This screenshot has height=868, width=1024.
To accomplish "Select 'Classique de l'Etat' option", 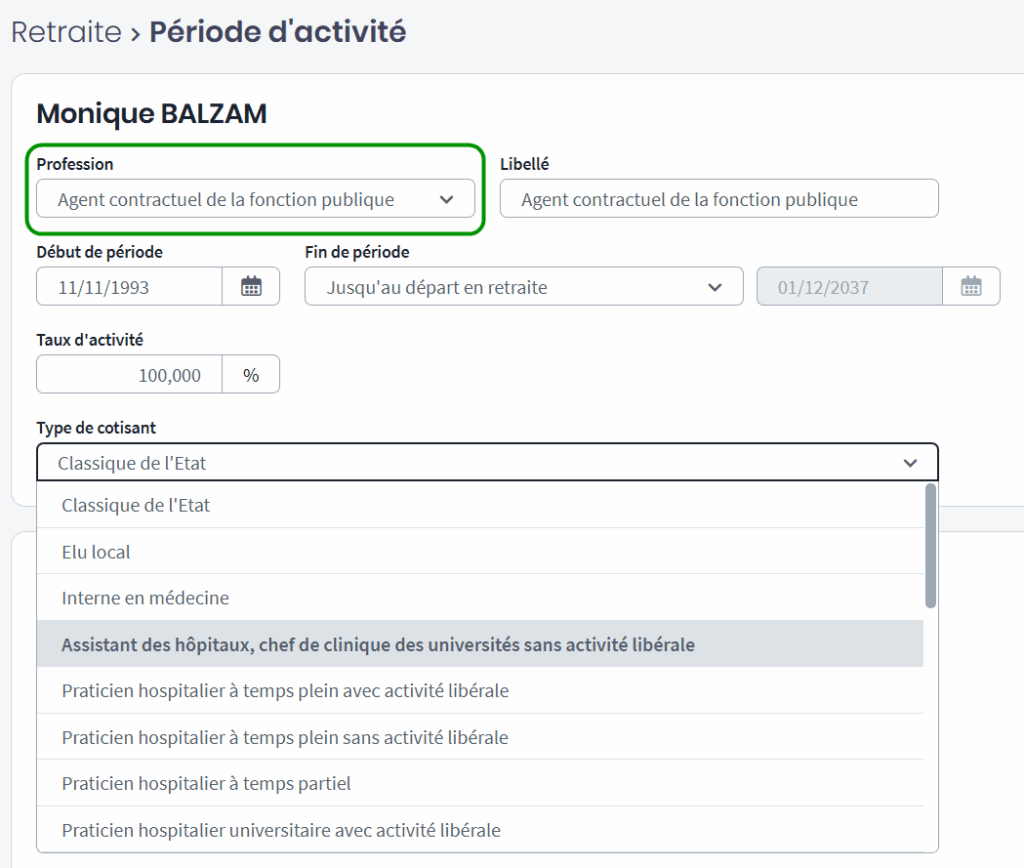I will pyautogui.click(x=136, y=505).
